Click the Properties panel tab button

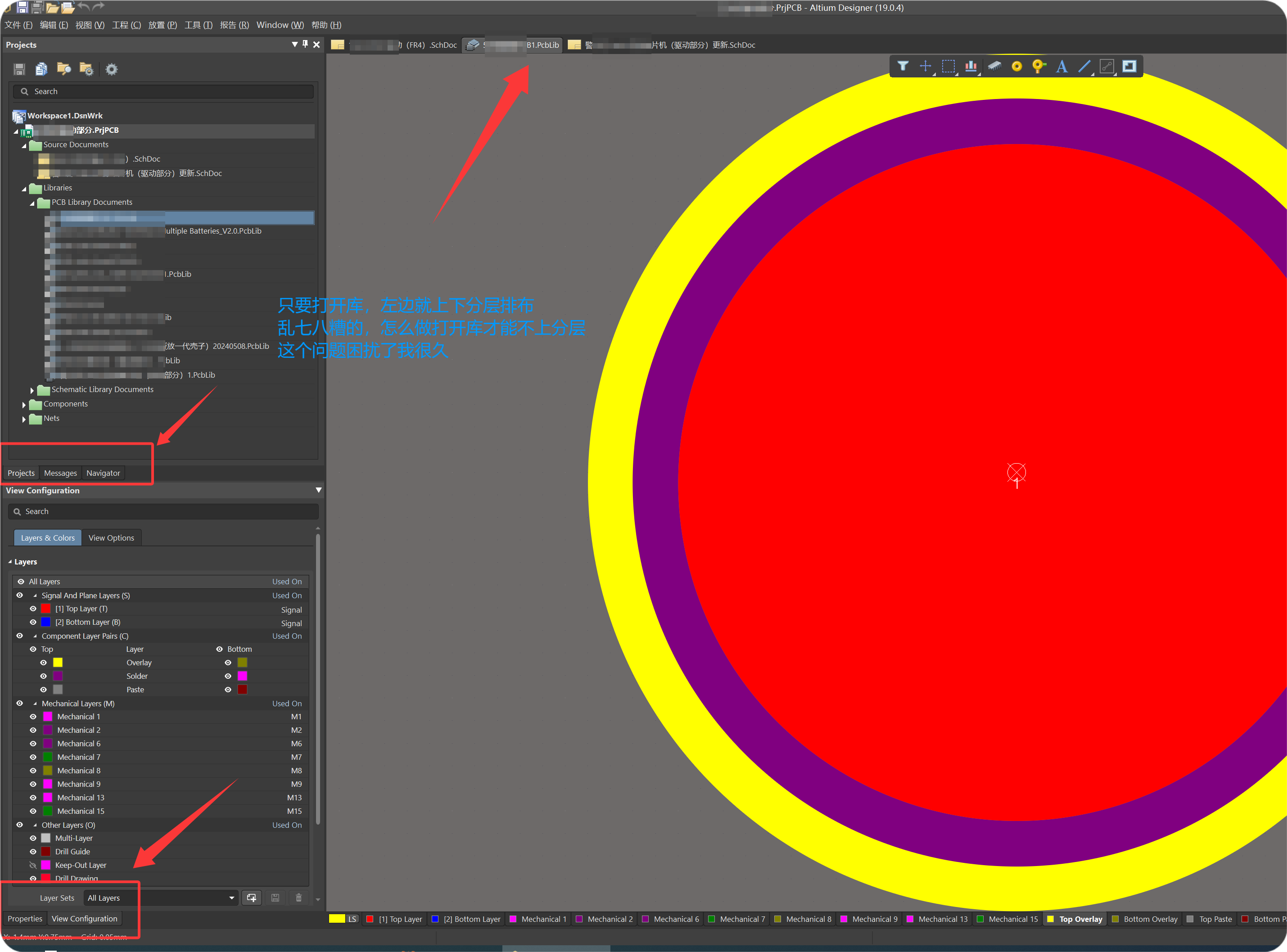(x=25, y=919)
